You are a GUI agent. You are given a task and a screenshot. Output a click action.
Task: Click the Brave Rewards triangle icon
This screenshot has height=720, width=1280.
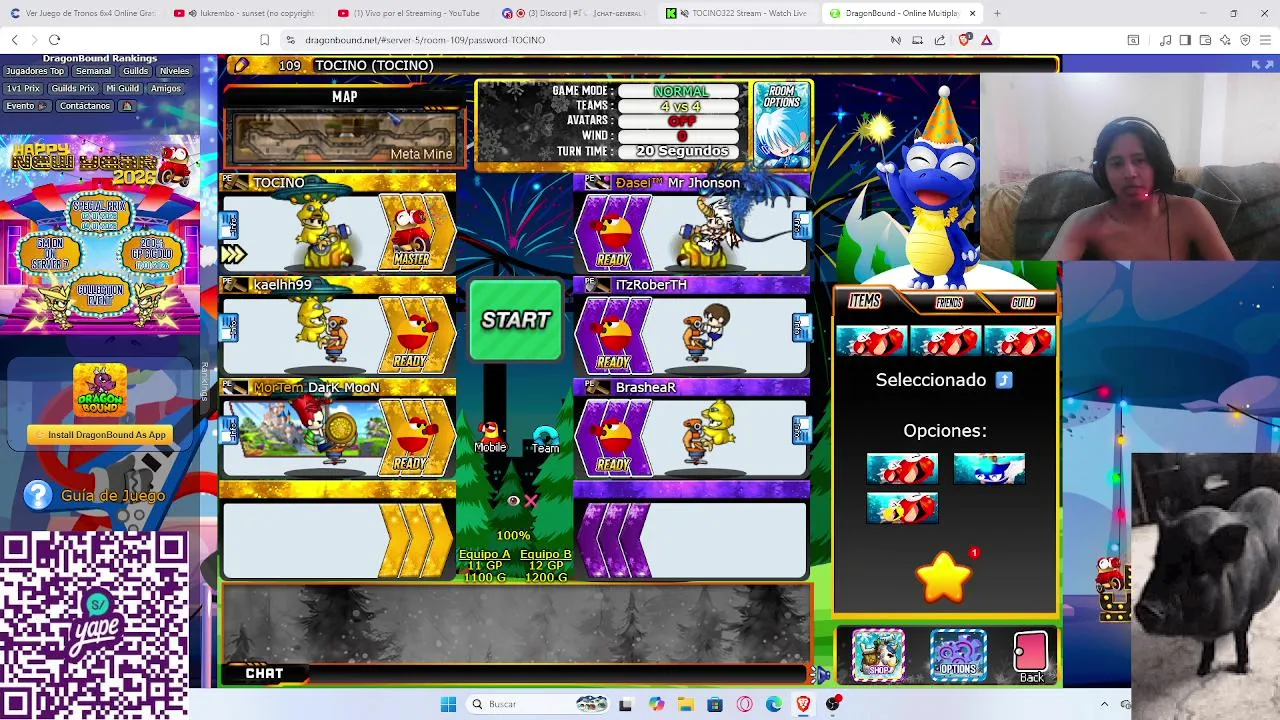[986, 40]
